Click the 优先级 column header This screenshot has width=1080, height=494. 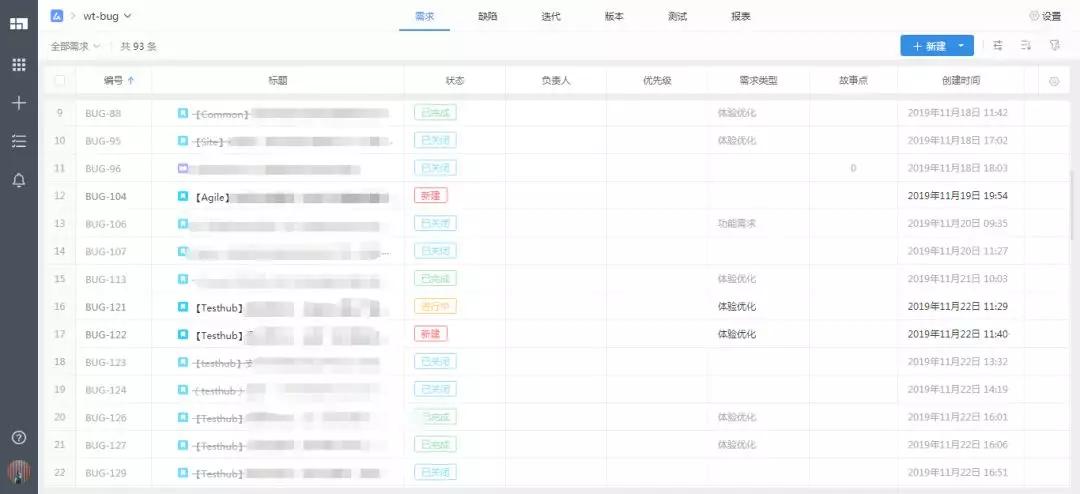[x=656, y=81]
